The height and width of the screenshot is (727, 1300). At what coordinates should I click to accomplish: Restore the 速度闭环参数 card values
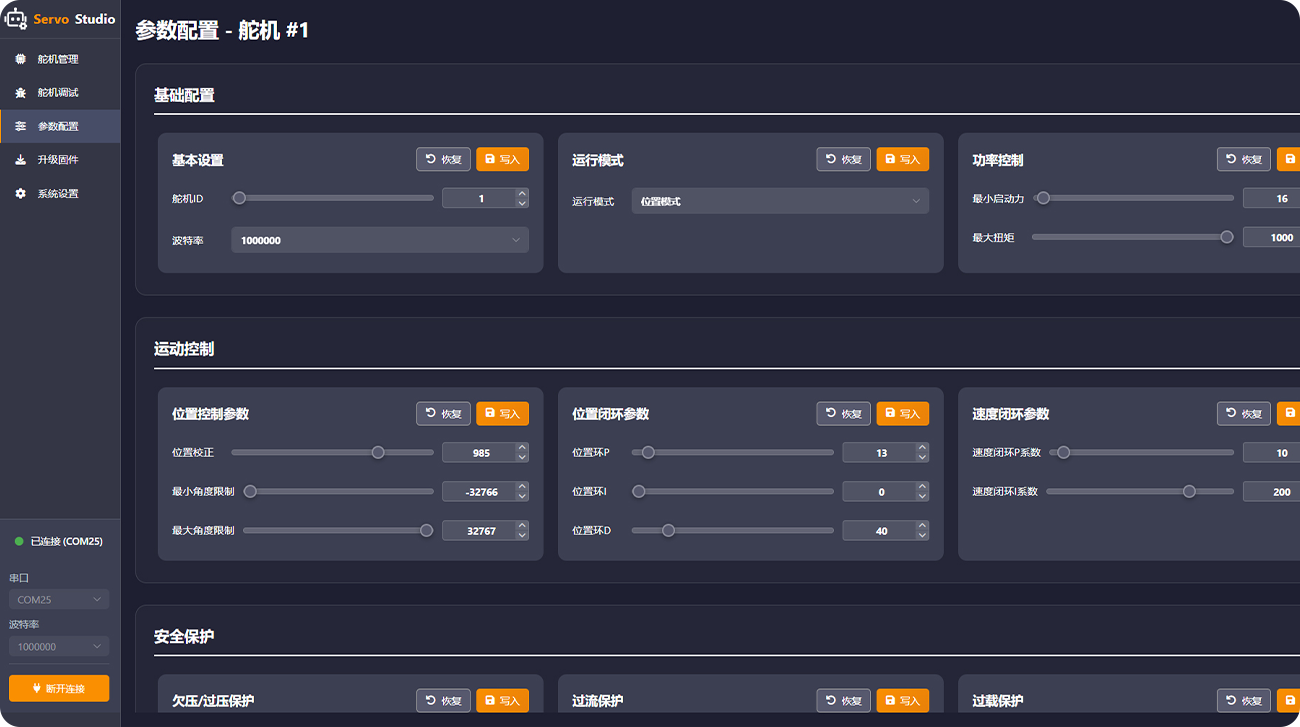(x=1243, y=413)
